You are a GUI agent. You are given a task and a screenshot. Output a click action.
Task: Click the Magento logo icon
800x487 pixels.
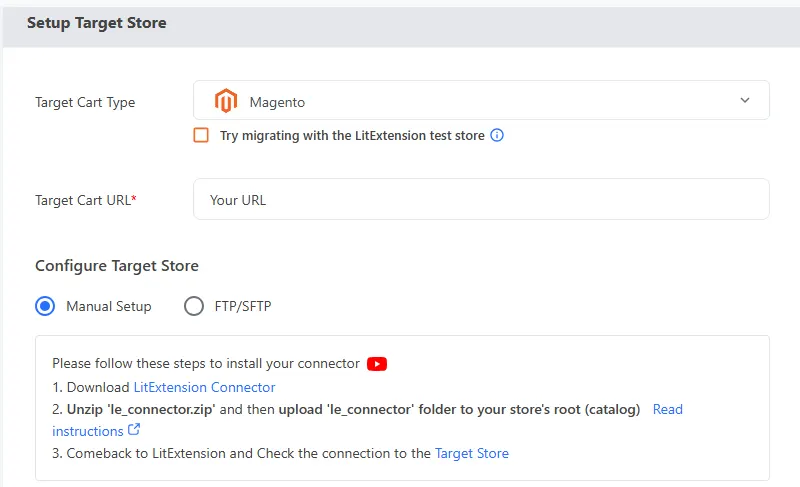click(226, 100)
